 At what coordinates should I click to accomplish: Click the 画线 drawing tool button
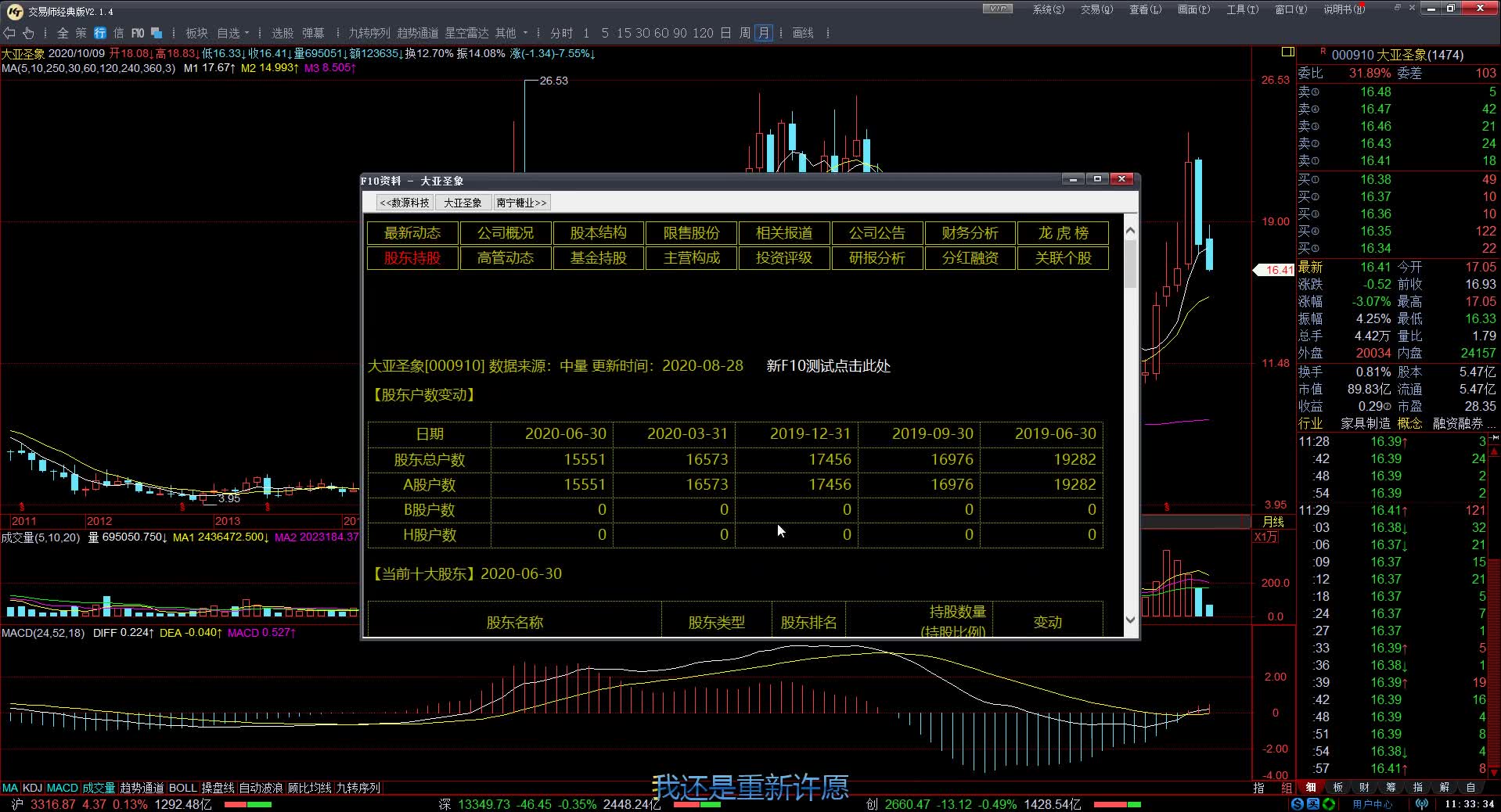(803, 33)
